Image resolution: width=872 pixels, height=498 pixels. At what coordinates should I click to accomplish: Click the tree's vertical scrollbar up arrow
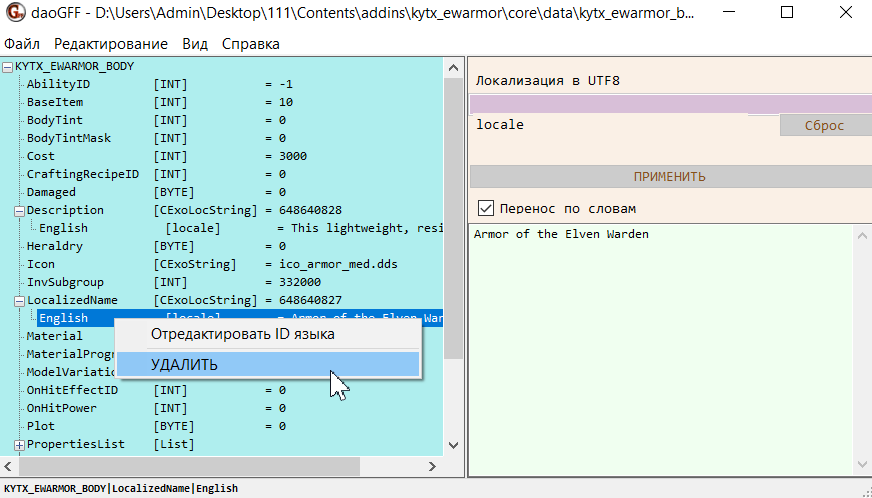pyautogui.click(x=453, y=68)
